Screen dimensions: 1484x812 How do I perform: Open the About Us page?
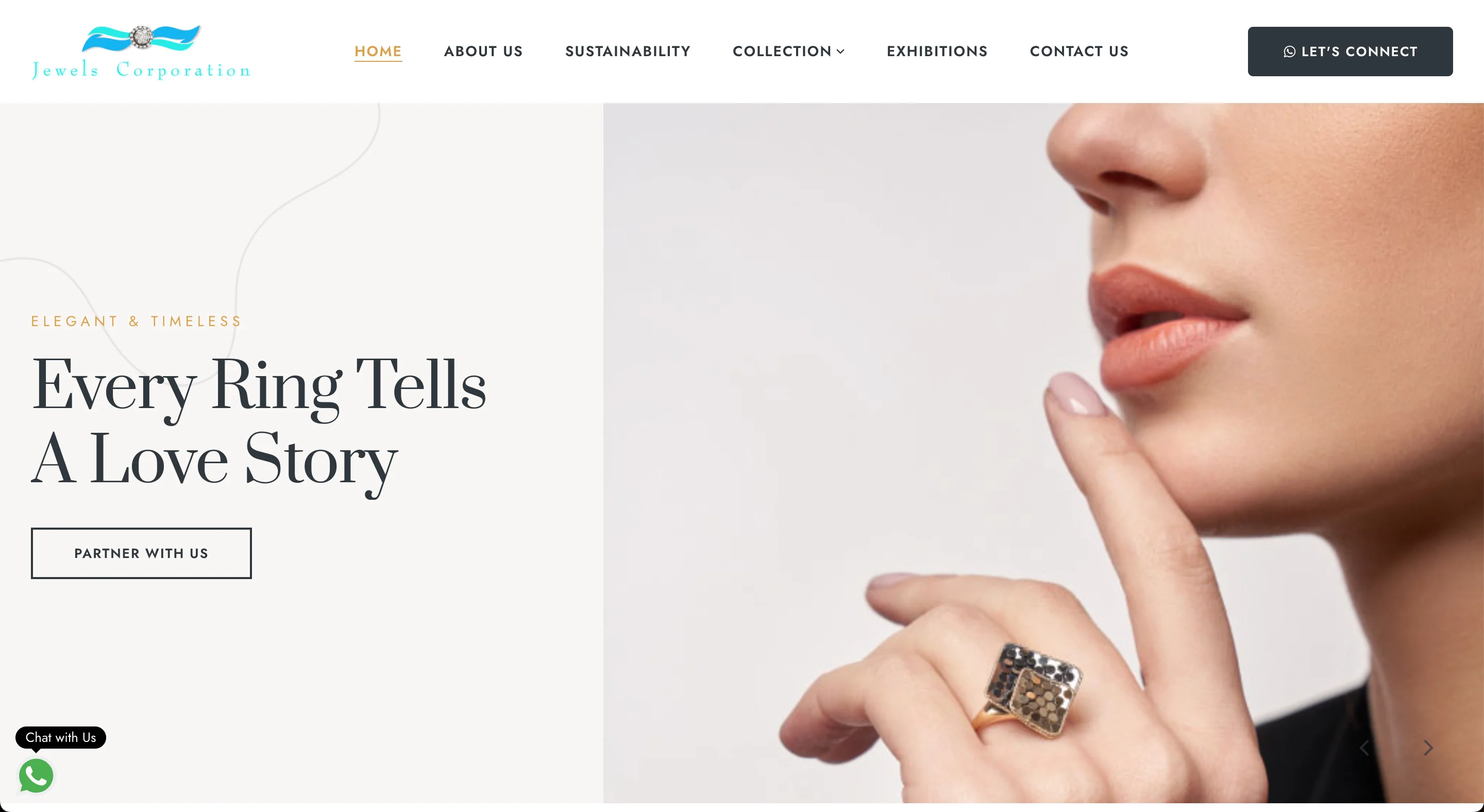pyautogui.click(x=483, y=51)
